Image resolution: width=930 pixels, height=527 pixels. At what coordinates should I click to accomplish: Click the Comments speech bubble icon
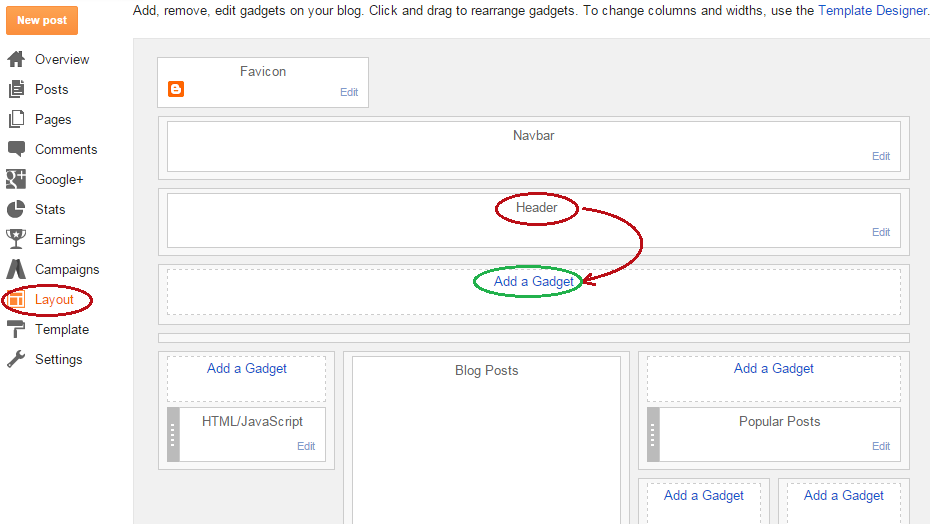click(x=16, y=149)
